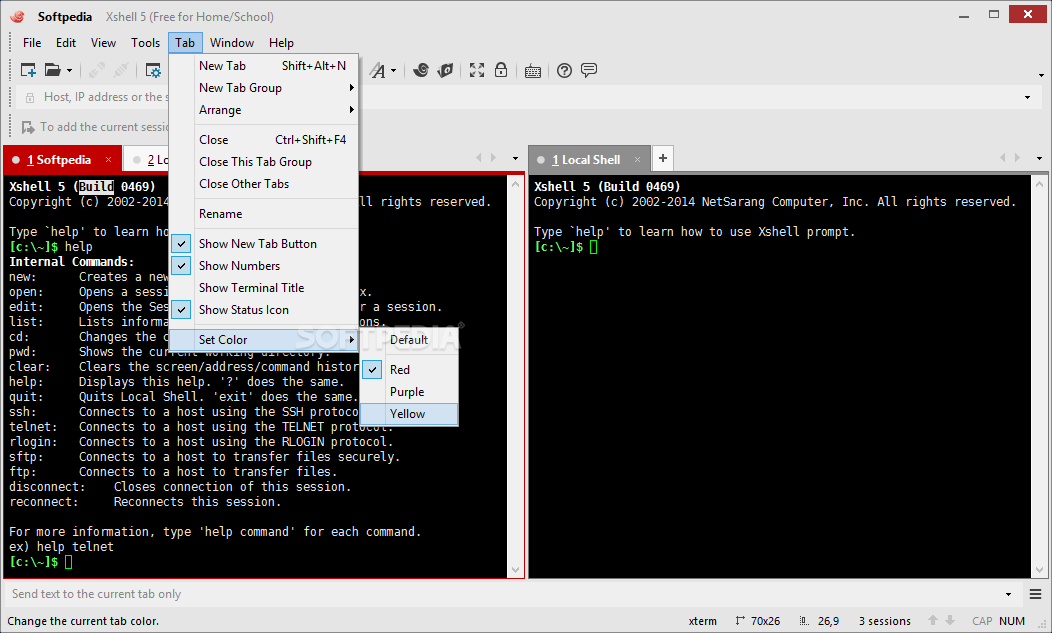Click the Lock Screen padlock icon
Image resolution: width=1052 pixels, height=633 pixels.
tap(501, 70)
